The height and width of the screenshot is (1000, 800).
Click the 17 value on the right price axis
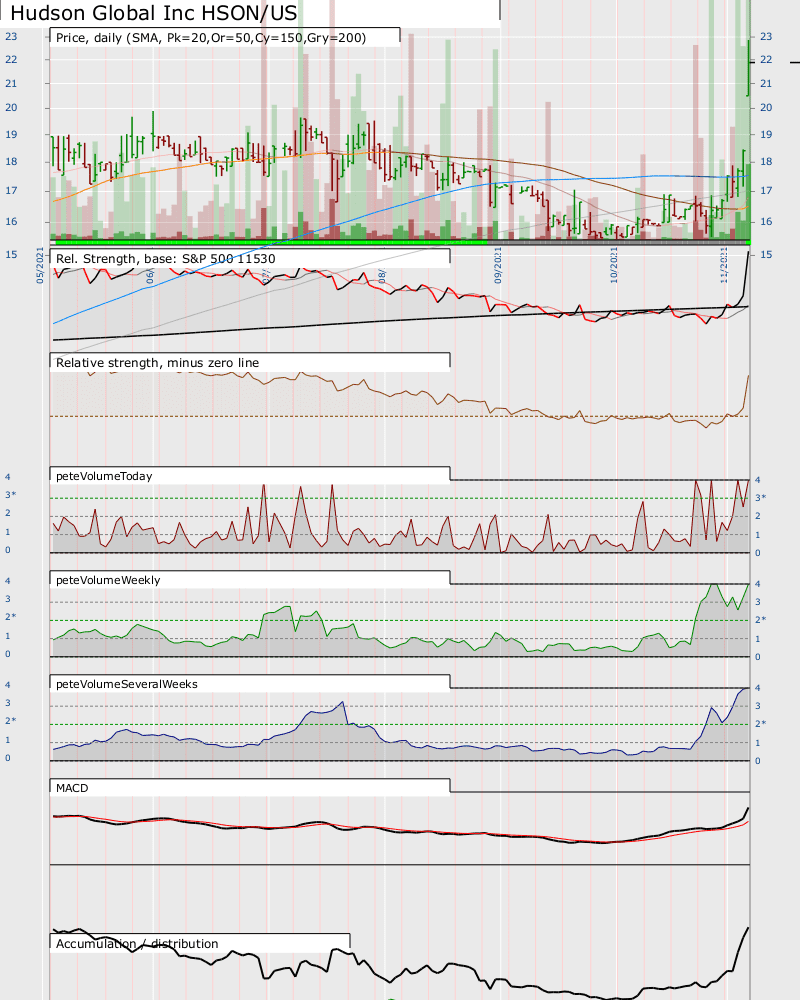click(x=766, y=191)
